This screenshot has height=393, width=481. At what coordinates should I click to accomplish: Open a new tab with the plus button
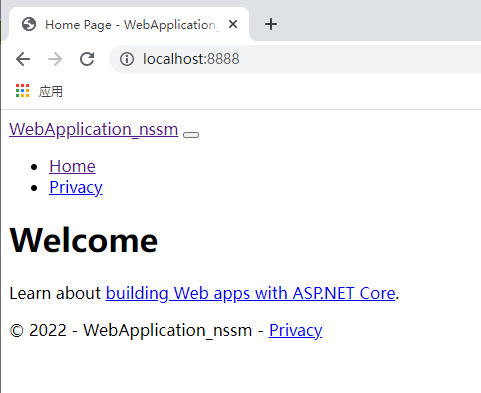[x=271, y=24]
